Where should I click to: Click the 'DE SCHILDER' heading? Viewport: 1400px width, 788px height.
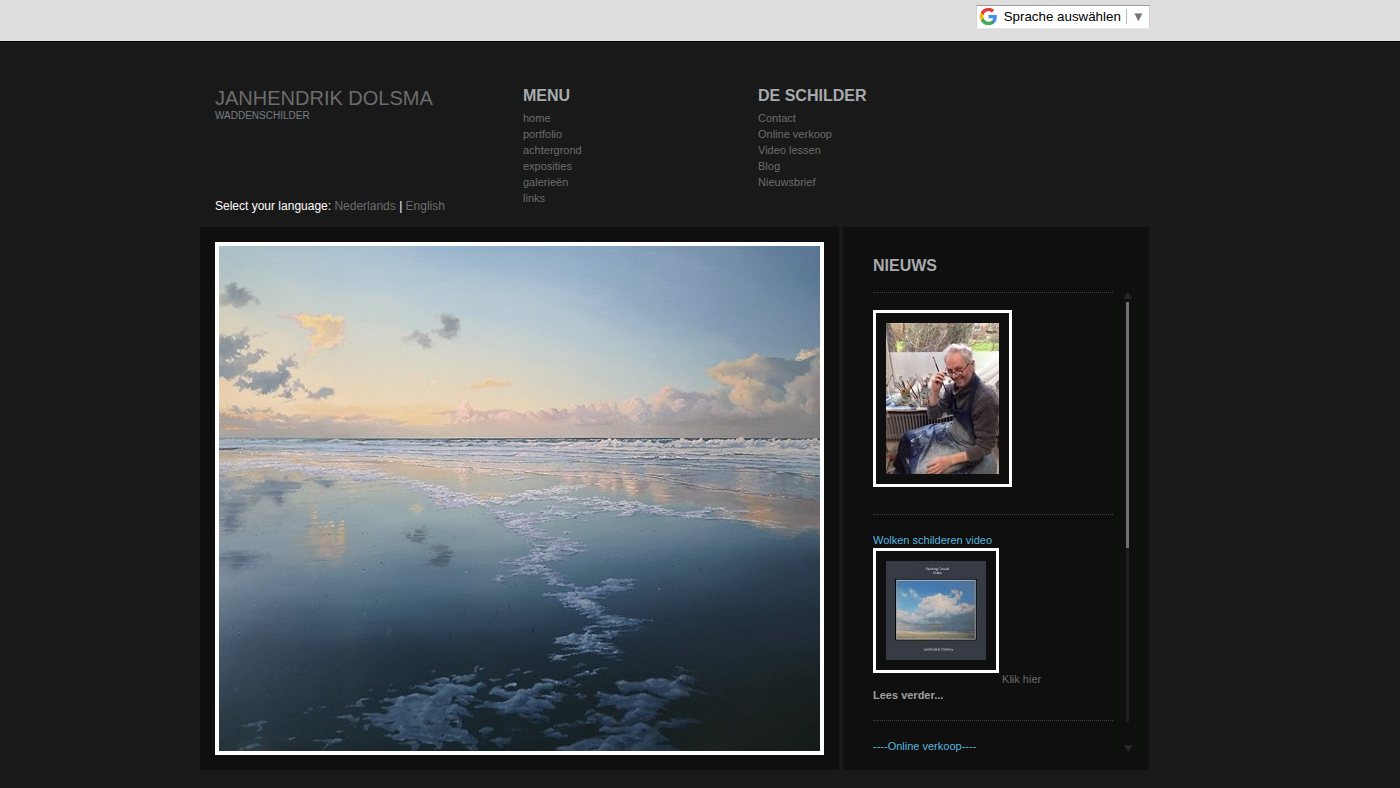[x=812, y=96]
